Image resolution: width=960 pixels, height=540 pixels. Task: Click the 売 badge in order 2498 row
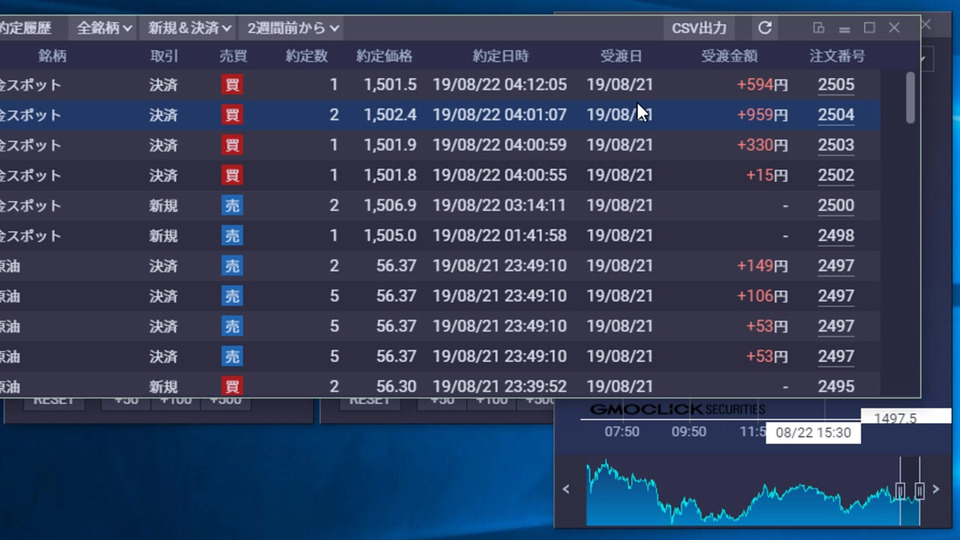coord(232,236)
